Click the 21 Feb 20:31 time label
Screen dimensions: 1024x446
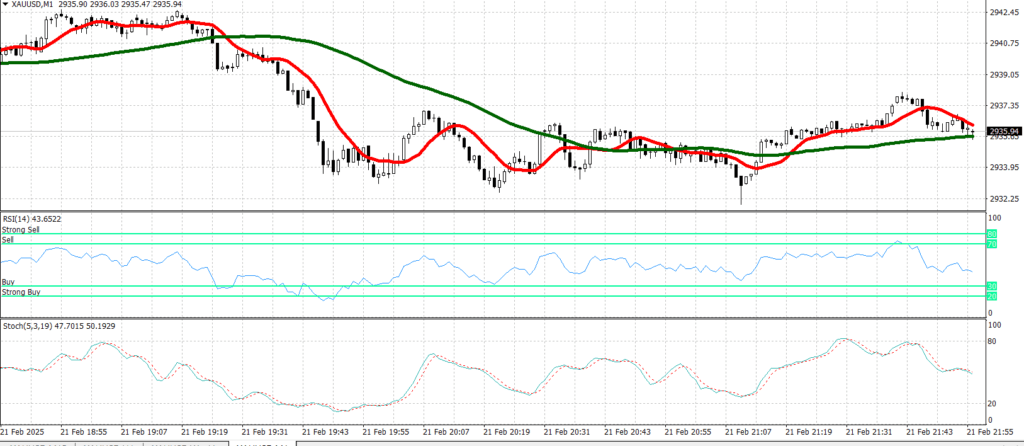pos(566,432)
